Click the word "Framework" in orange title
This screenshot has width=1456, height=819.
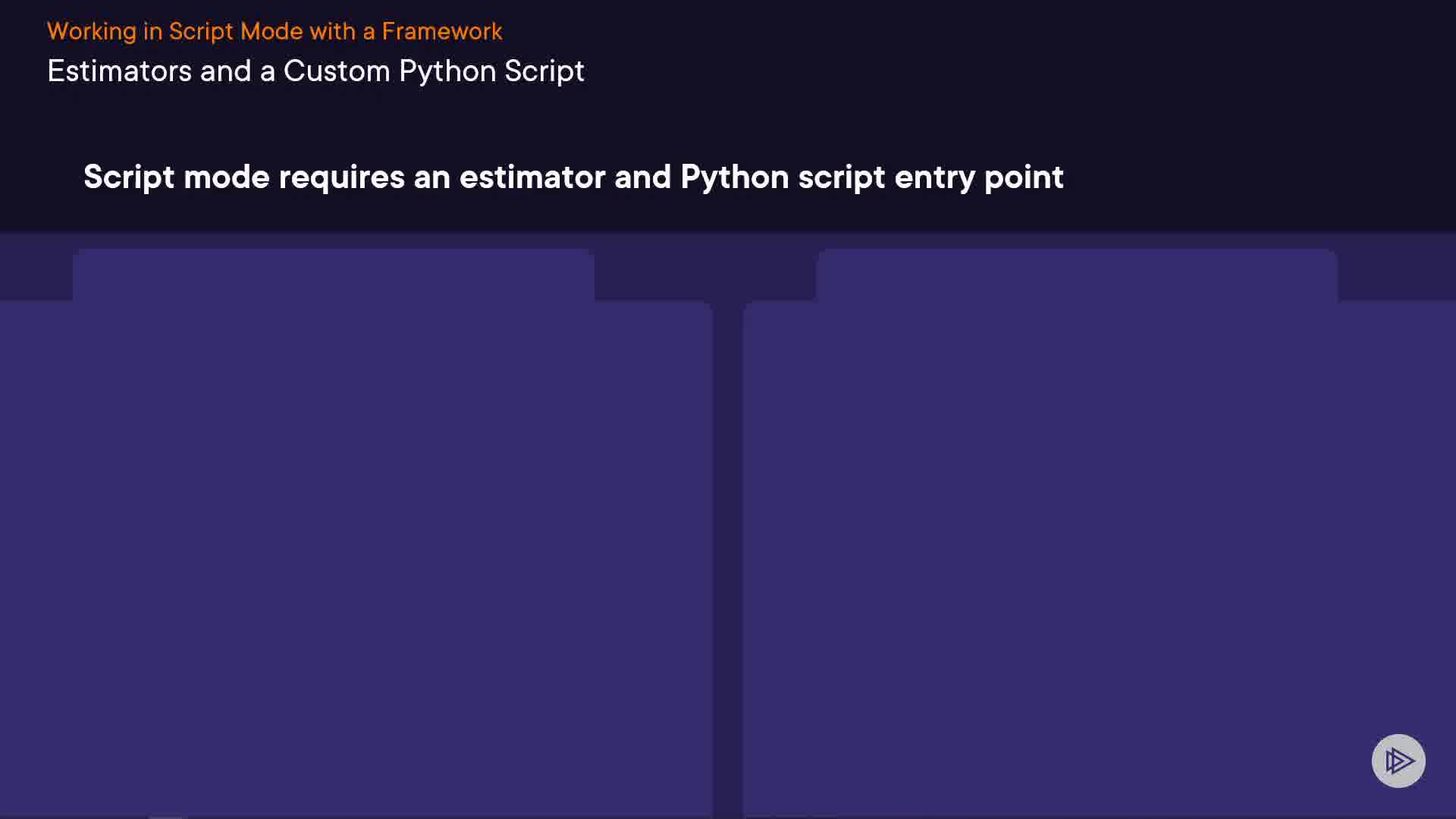pyautogui.click(x=441, y=31)
